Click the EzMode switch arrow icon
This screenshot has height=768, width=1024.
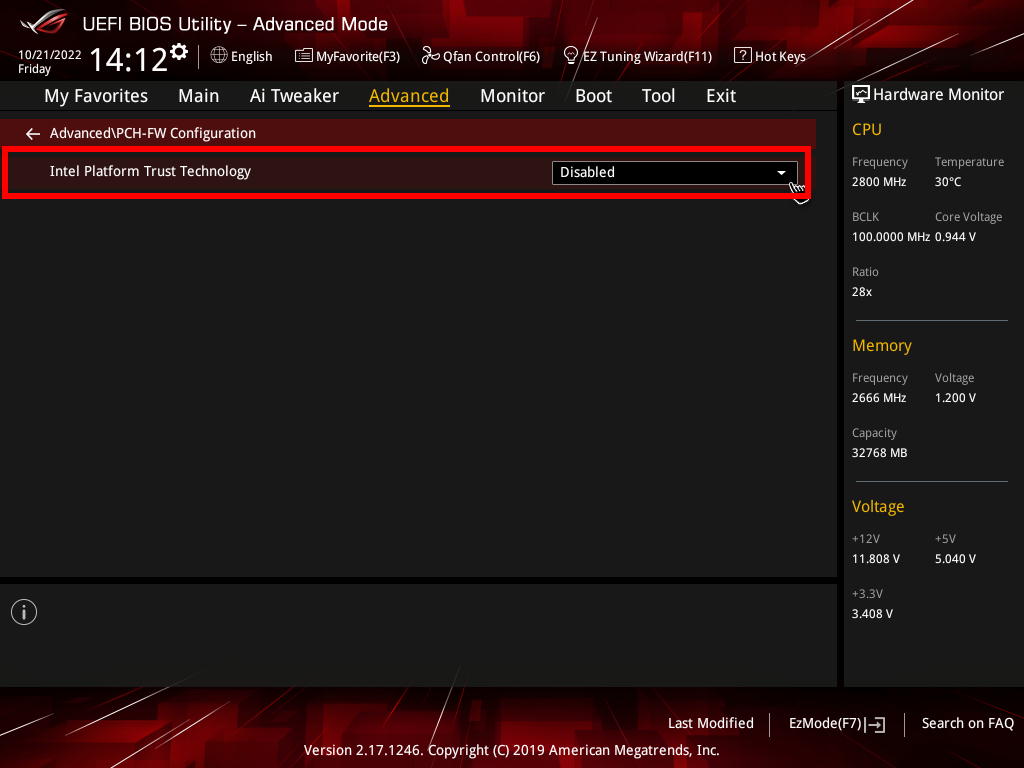(x=876, y=724)
